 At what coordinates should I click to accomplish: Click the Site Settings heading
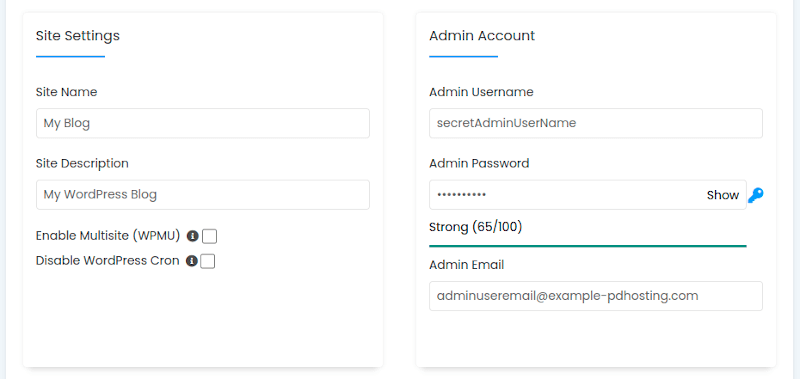coord(78,36)
